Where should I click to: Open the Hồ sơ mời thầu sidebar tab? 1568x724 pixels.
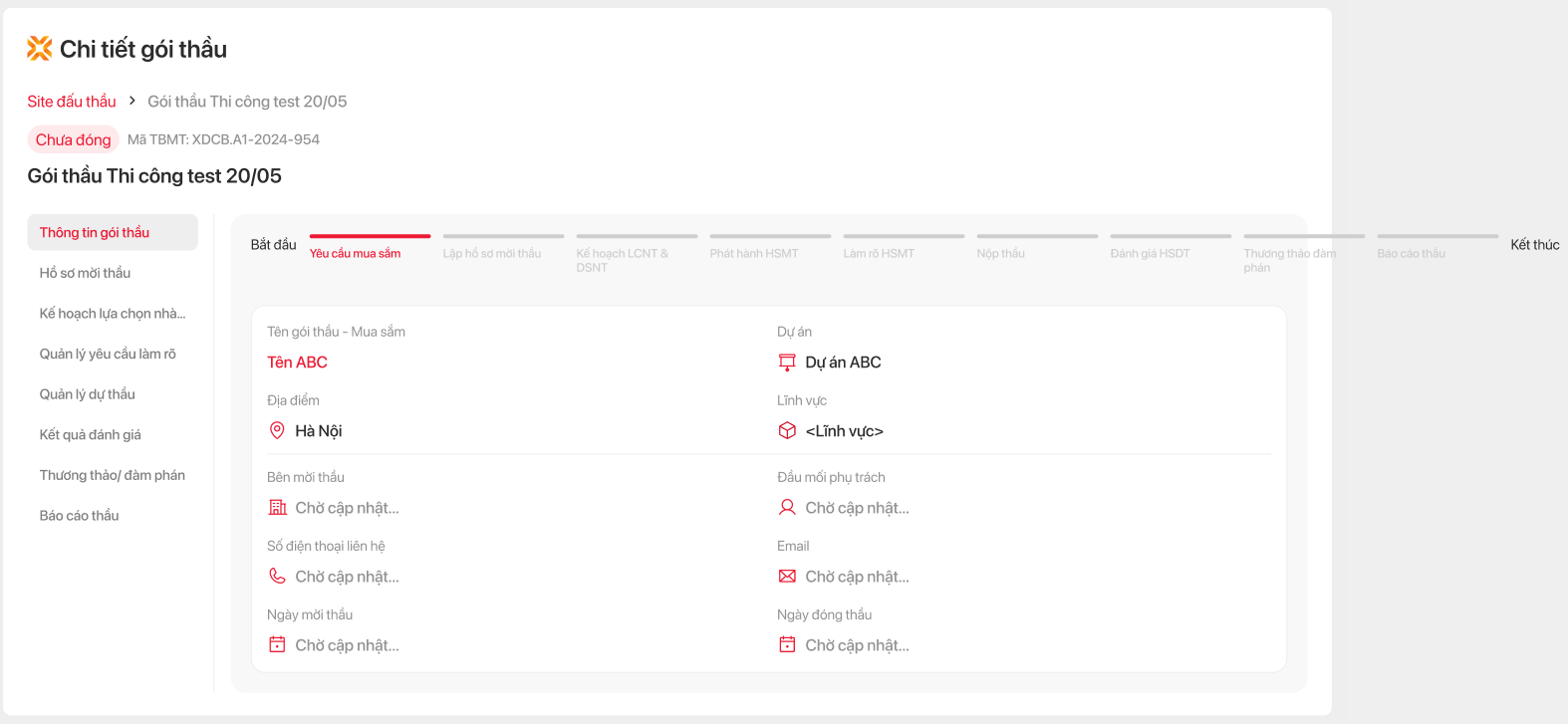pyautogui.click(x=86, y=273)
